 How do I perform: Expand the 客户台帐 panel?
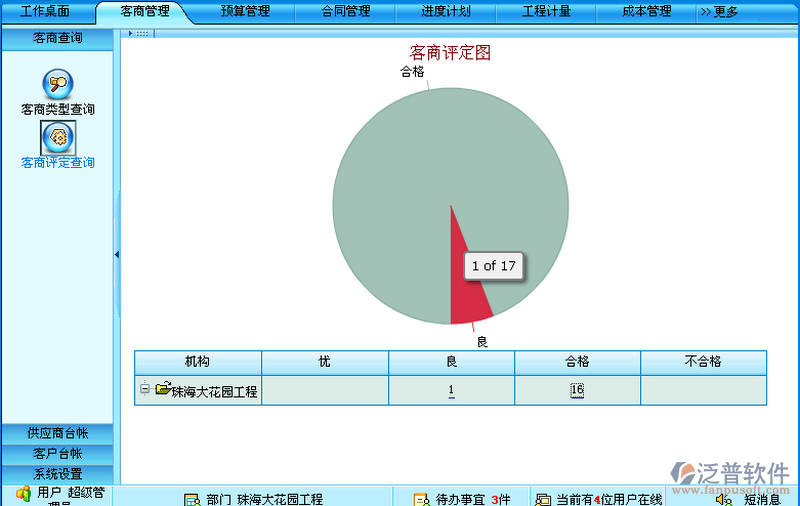coord(57,453)
